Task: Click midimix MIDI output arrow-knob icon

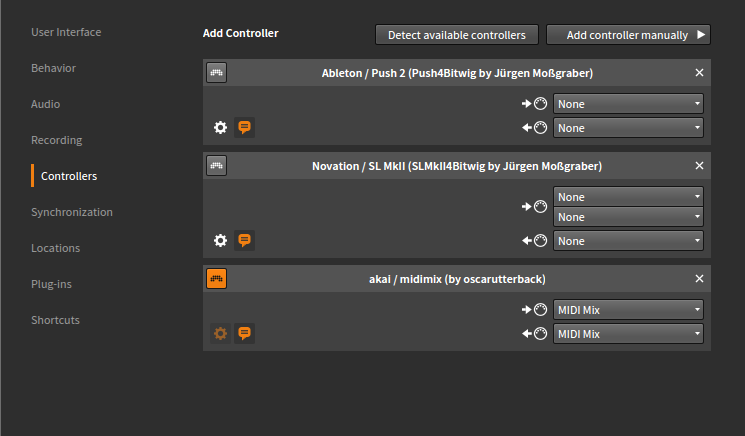Action: pyautogui.click(x=535, y=333)
